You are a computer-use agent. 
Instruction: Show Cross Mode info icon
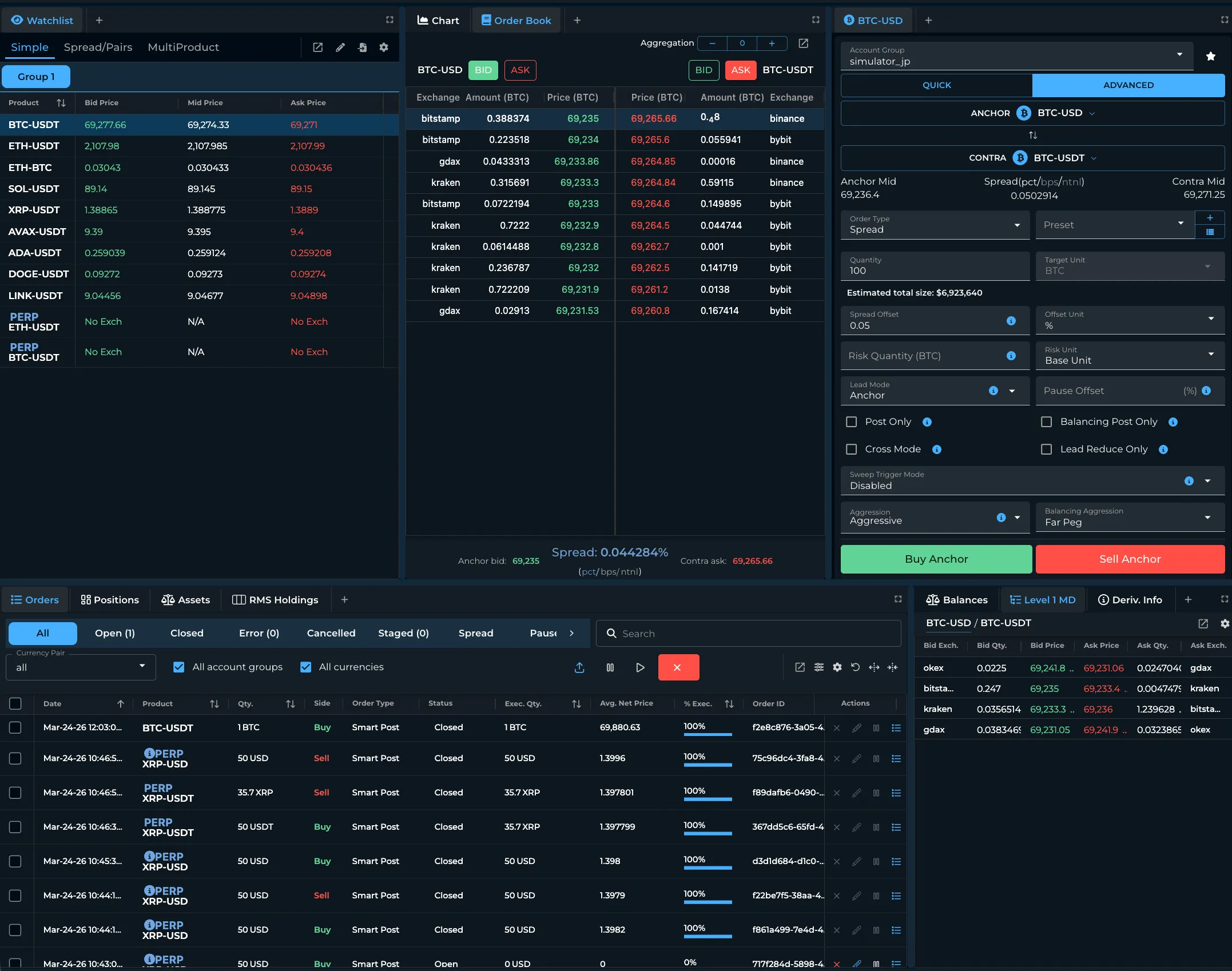tap(937, 449)
